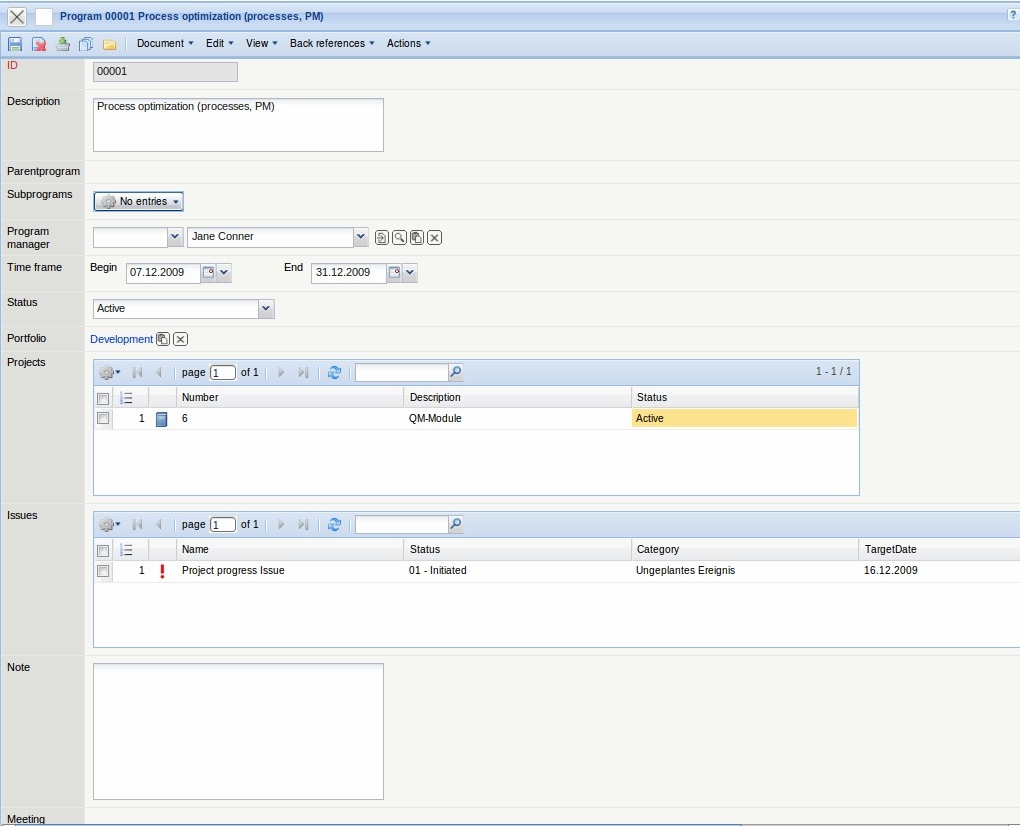Image resolution: width=1020 pixels, height=826 pixels.
Task: Open the Jane Conner program manager dropdown
Action: (x=361, y=237)
